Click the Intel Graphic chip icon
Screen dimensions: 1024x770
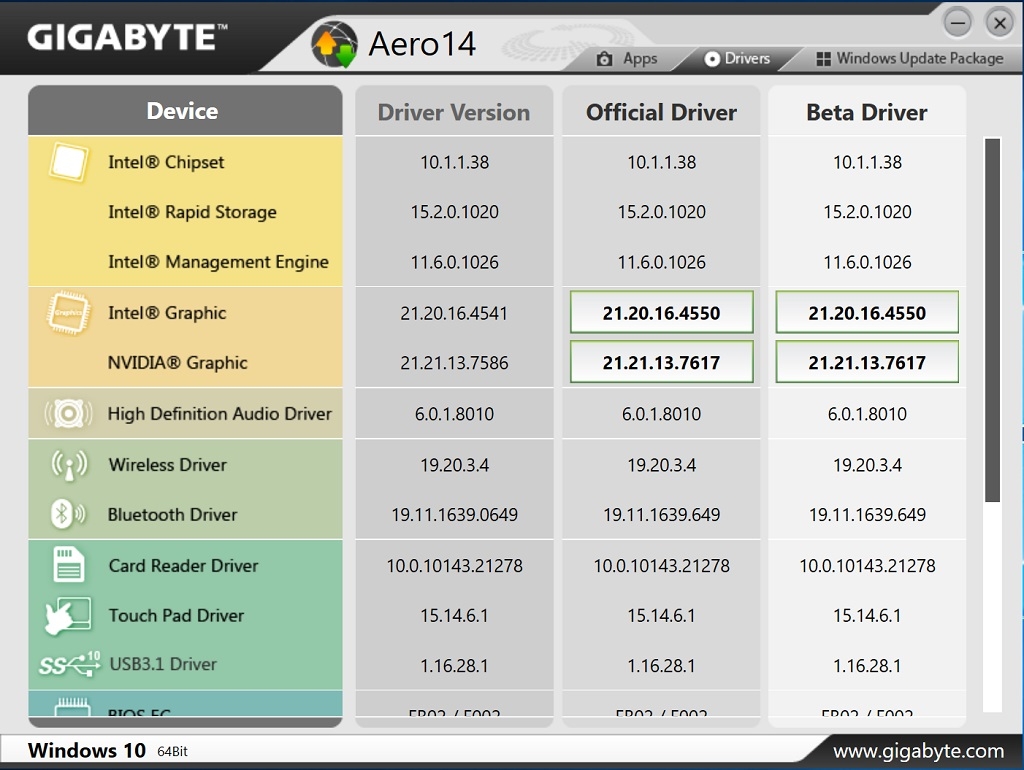pyautogui.click(x=68, y=313)
